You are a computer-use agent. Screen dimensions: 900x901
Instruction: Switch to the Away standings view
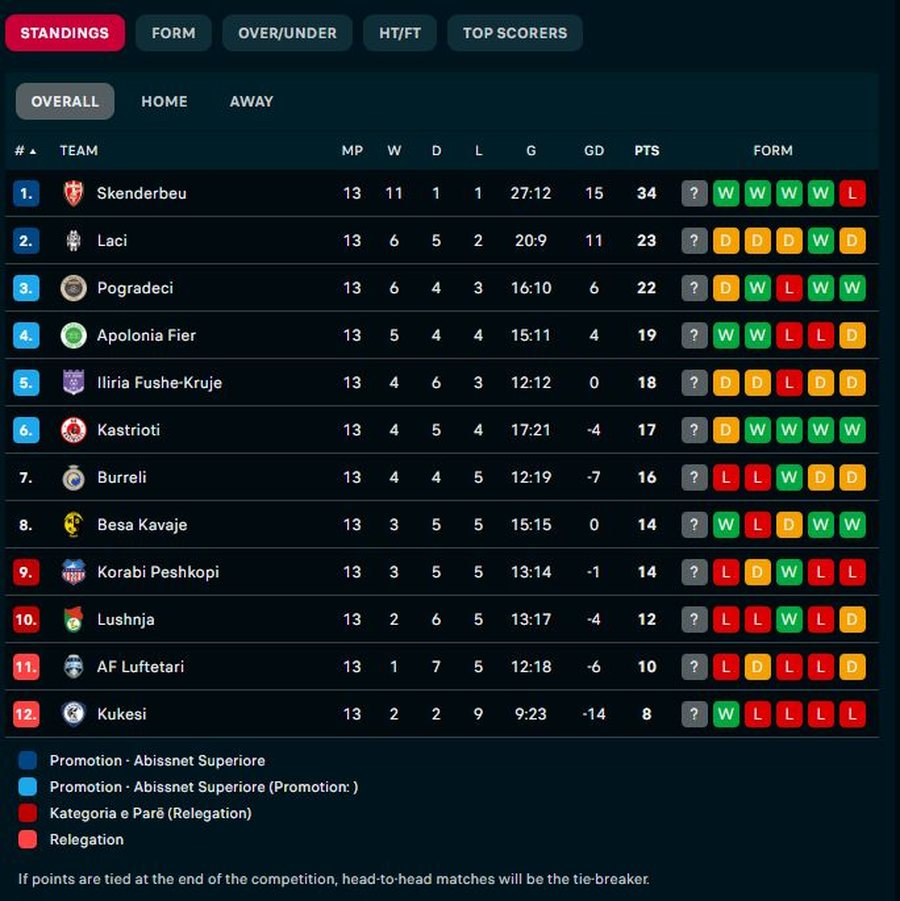pyautogui.click(x=251, y=101)
